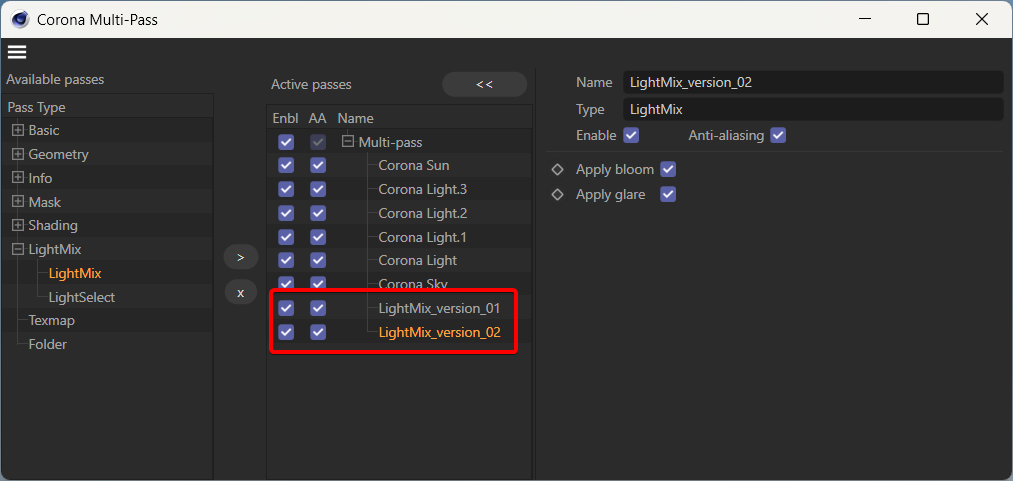
Task: Open the hamburger menu icon
Action: pyautogui.click(x=17, y=52)
